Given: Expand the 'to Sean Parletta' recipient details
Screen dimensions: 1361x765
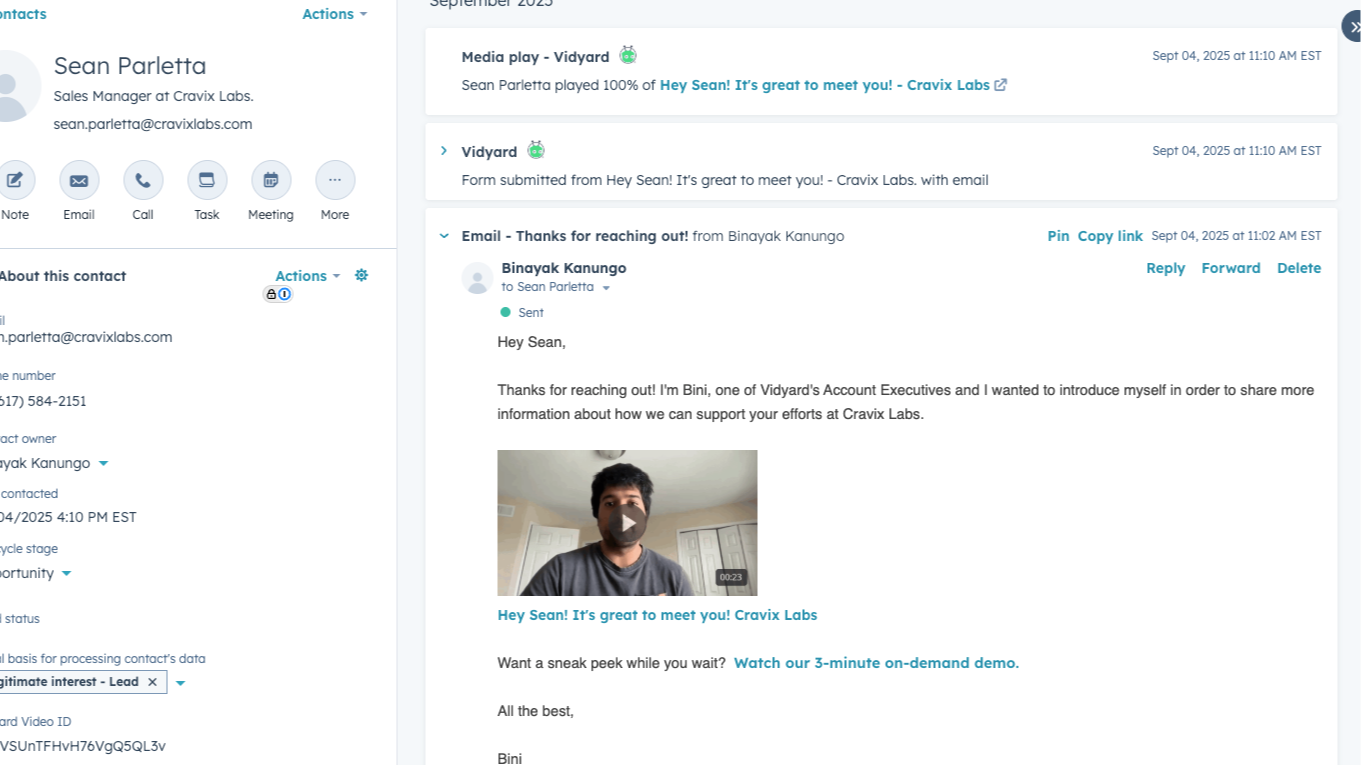Looking at the screenshot, I should coord(606,286).
